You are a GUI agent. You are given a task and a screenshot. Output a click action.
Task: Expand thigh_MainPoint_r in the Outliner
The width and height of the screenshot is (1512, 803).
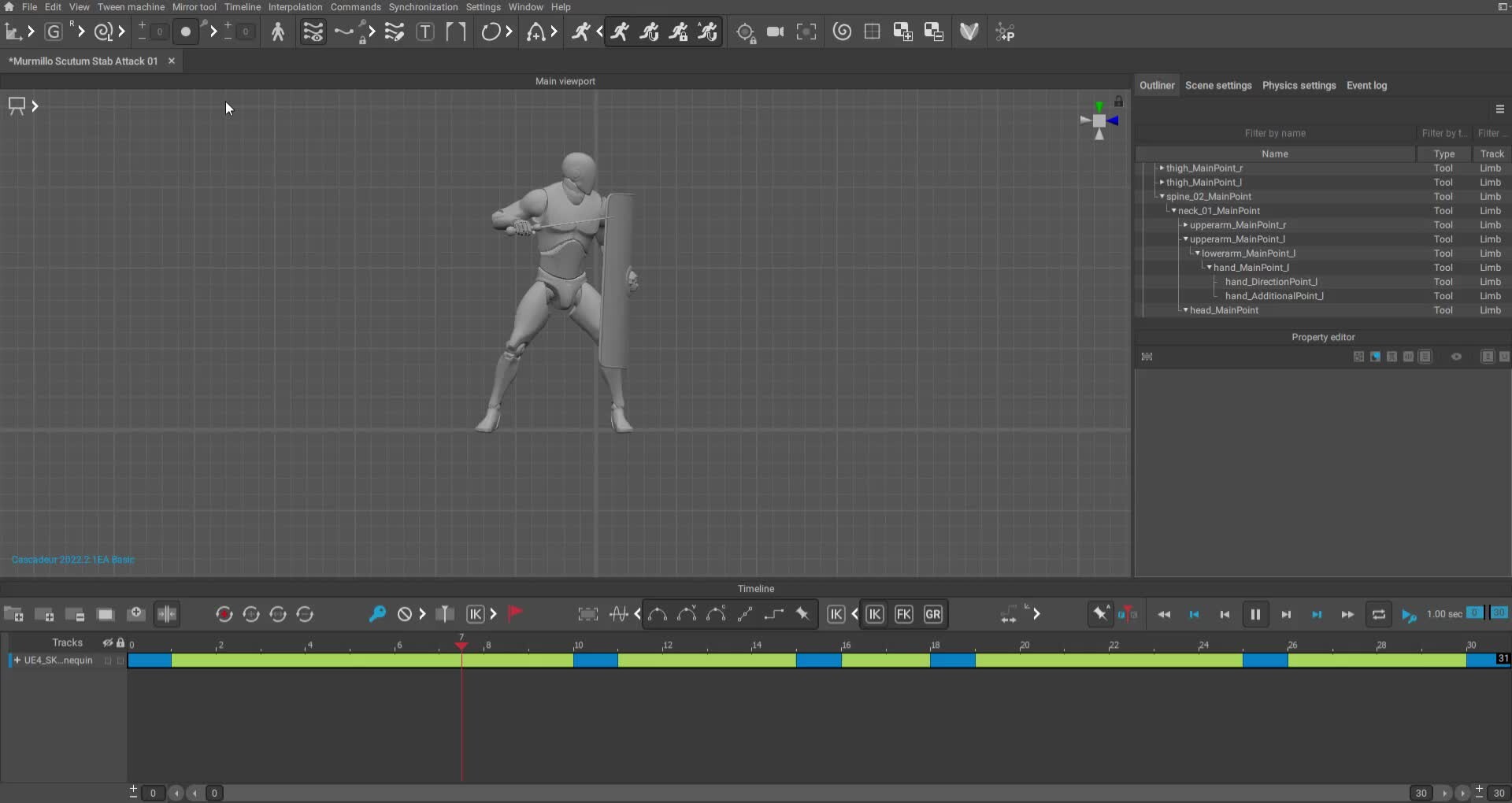tap(1162, 168)
